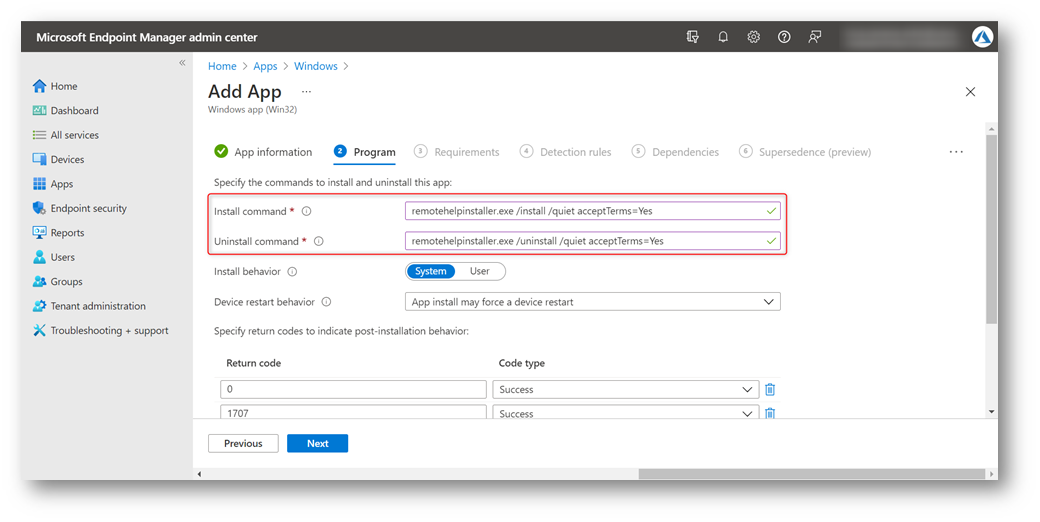
Task: Open the notifications bell
Action: click(723, 37)
